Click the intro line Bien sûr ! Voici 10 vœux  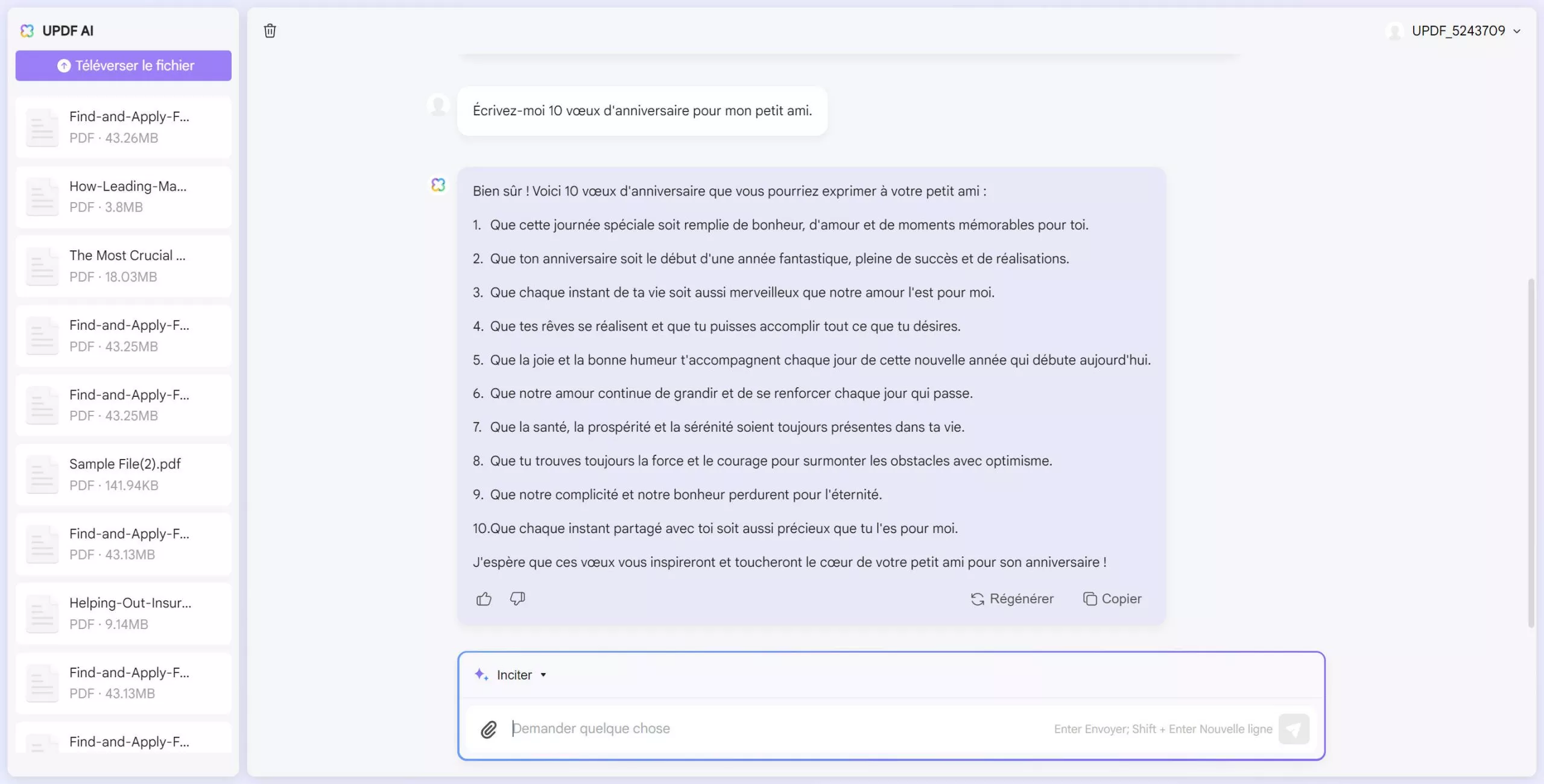click(x=729, y=191)
